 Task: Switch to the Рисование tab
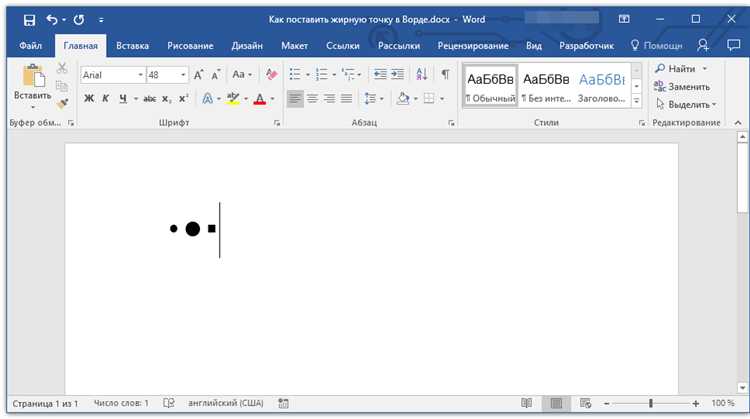190,46
